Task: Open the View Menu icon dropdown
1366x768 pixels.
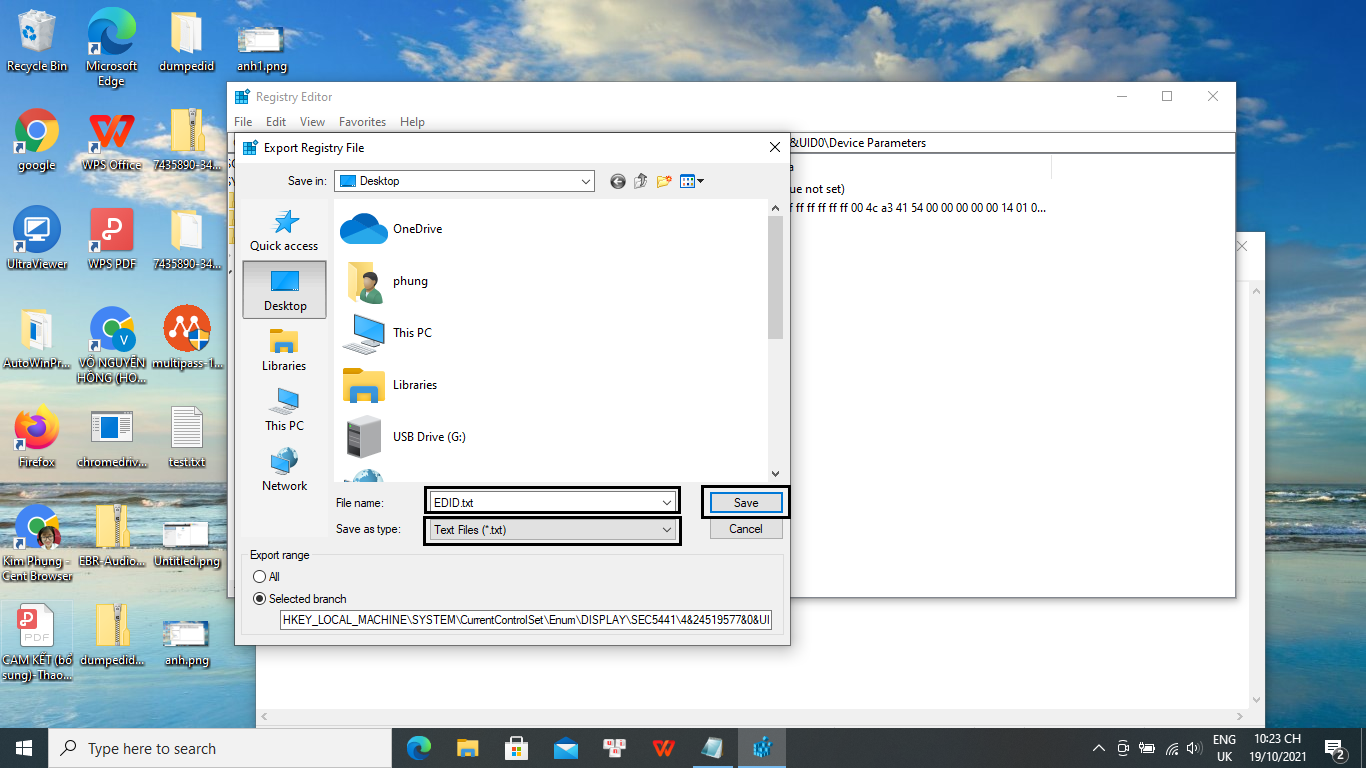Action: click(692, 181)
